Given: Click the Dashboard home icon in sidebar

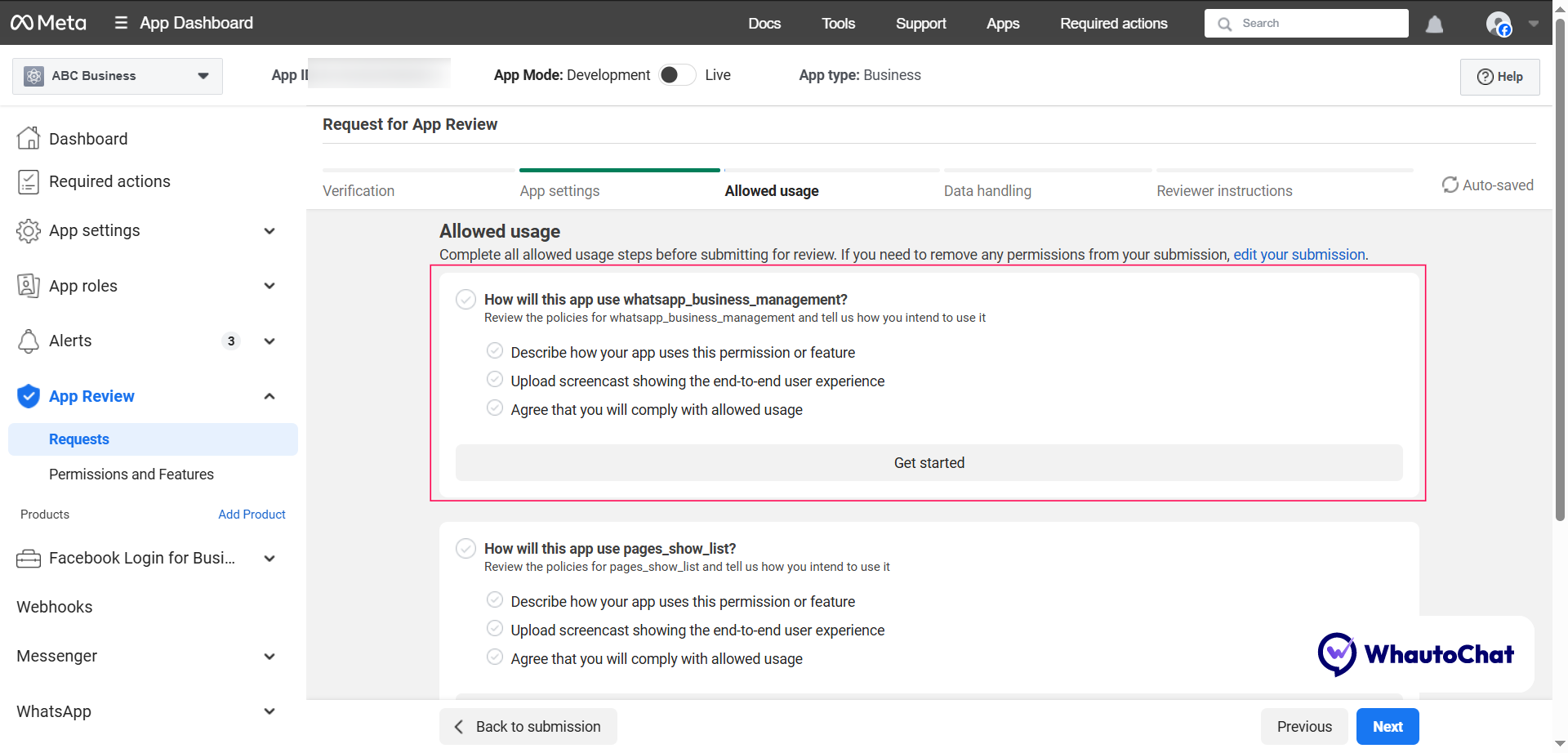Looking at the screenshot, I should click(x=29, y=139).
